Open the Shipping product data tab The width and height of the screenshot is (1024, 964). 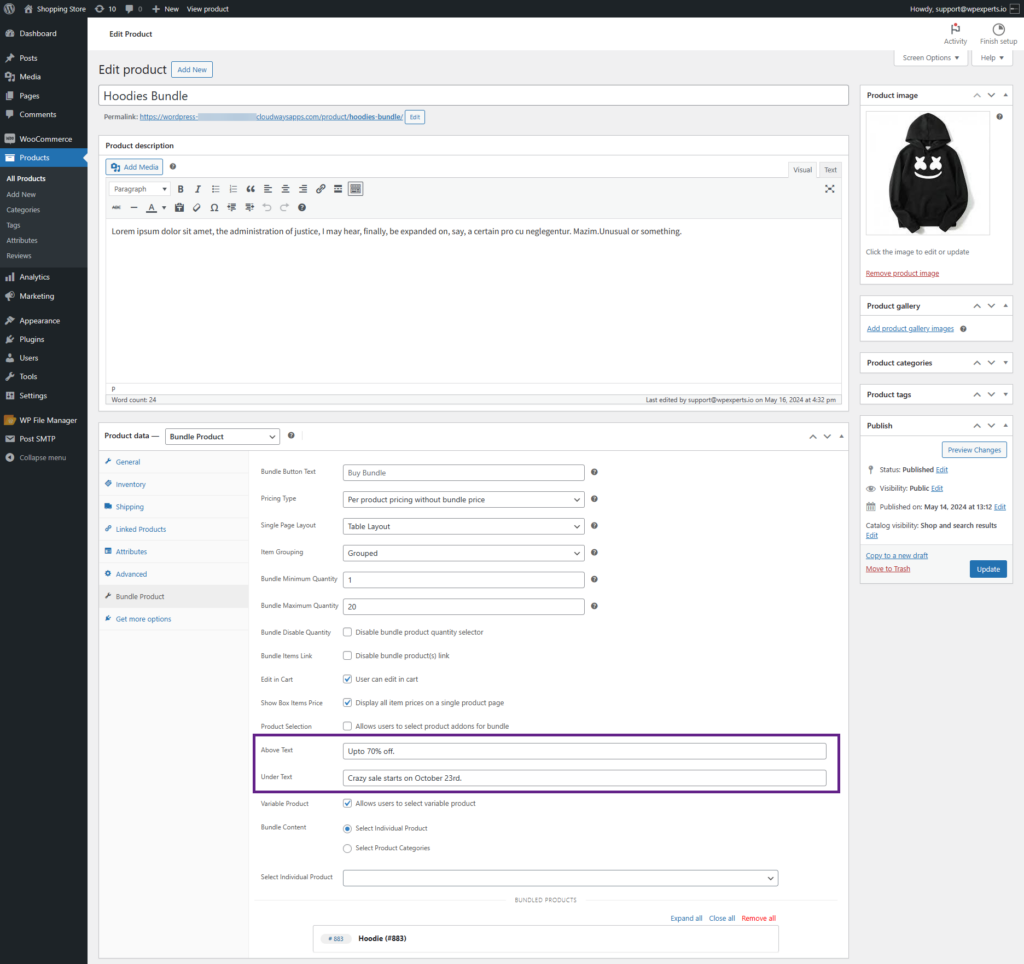click(129, 507)
